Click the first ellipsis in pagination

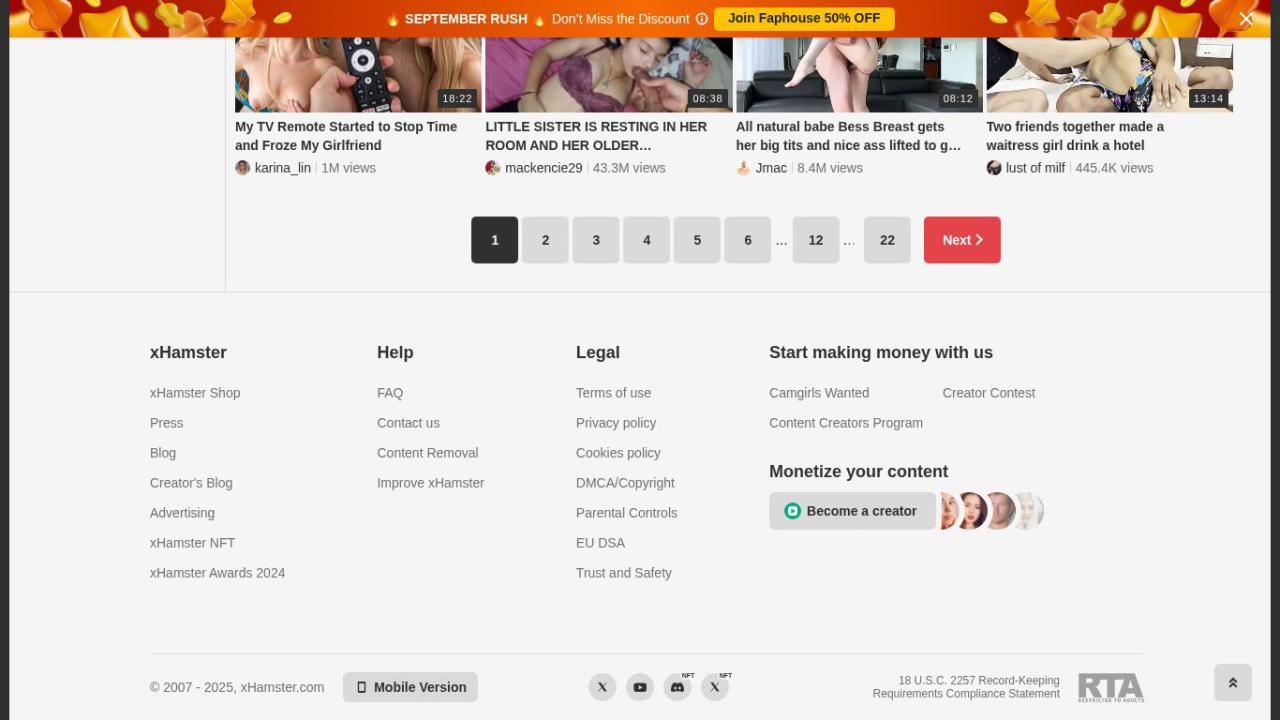pos(781,240)
